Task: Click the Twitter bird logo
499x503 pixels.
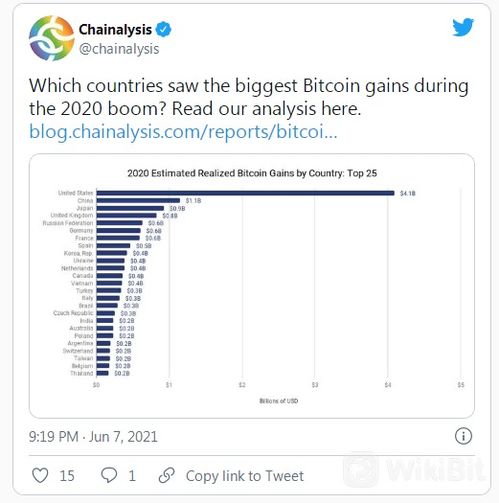Action: click(x=463, y=27)
